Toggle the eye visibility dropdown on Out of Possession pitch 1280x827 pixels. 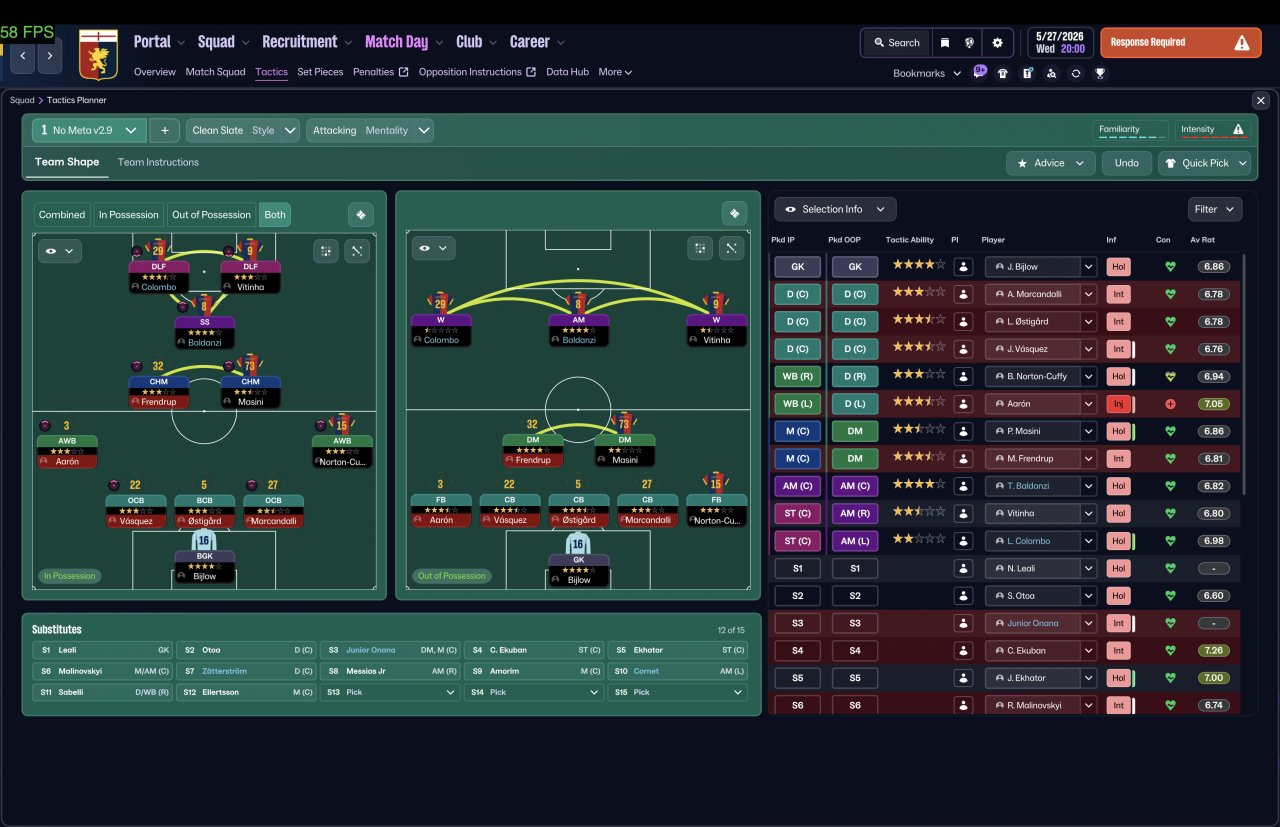(x=433, y=248)
